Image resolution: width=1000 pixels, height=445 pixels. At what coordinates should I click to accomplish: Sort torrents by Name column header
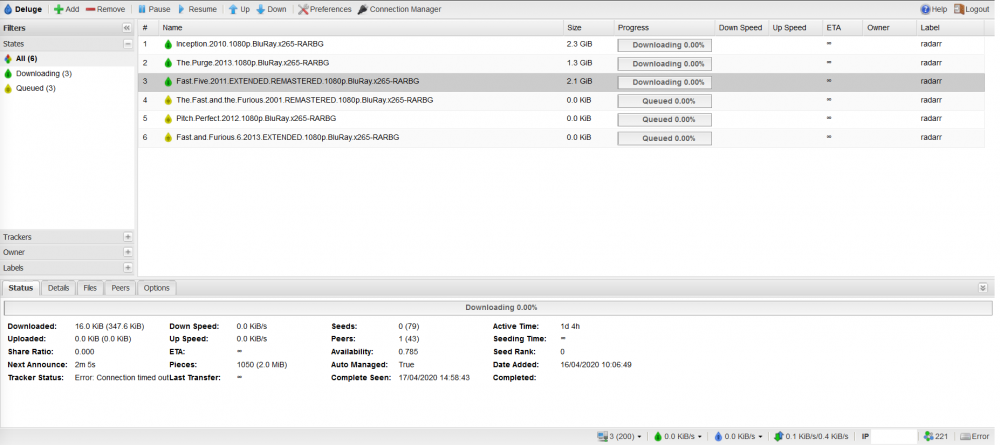point(360,27)
